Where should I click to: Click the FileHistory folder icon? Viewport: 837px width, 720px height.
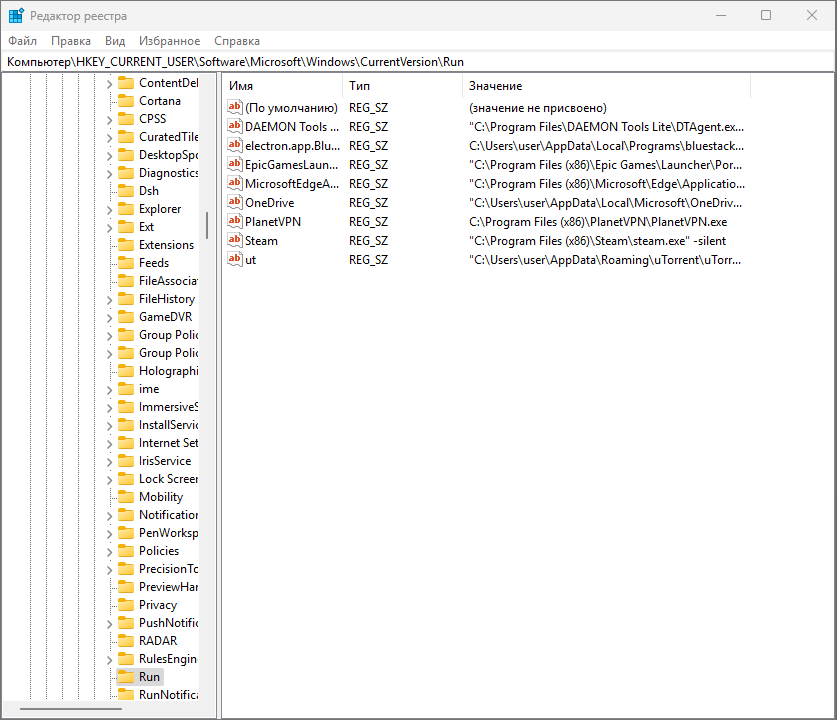(x=126, y=299)
